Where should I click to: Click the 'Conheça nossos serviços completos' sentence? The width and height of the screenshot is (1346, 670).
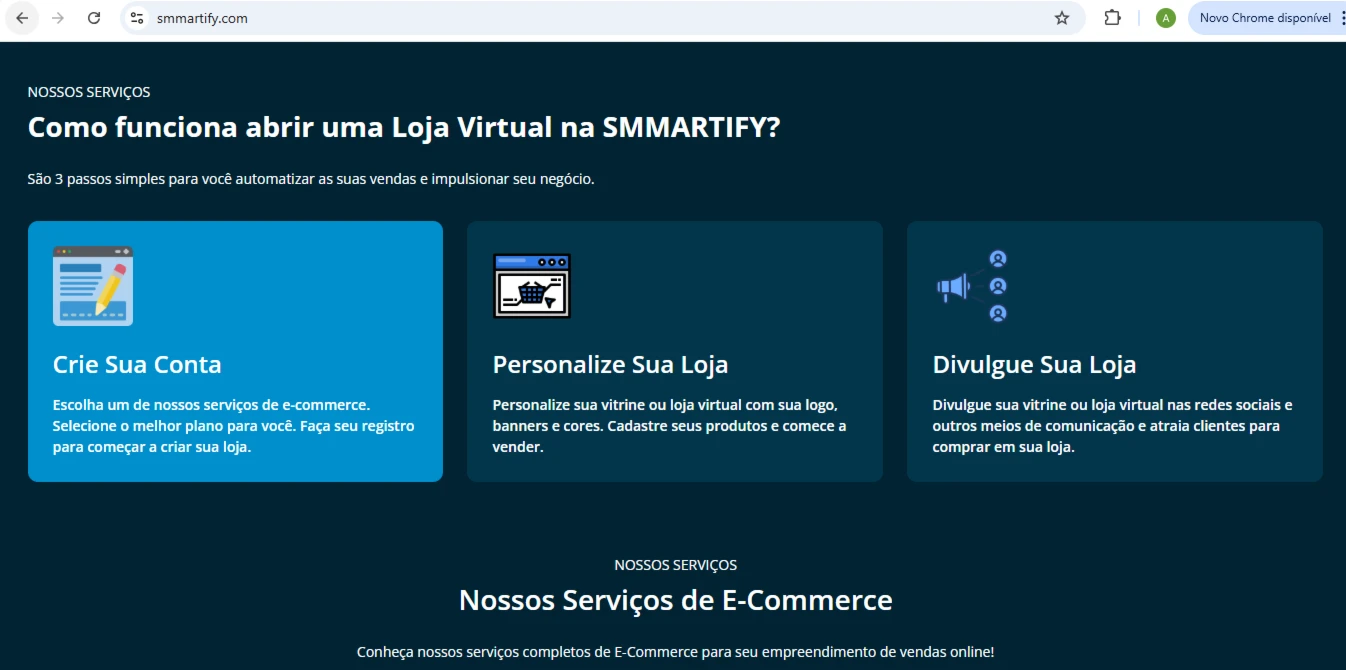676,652
